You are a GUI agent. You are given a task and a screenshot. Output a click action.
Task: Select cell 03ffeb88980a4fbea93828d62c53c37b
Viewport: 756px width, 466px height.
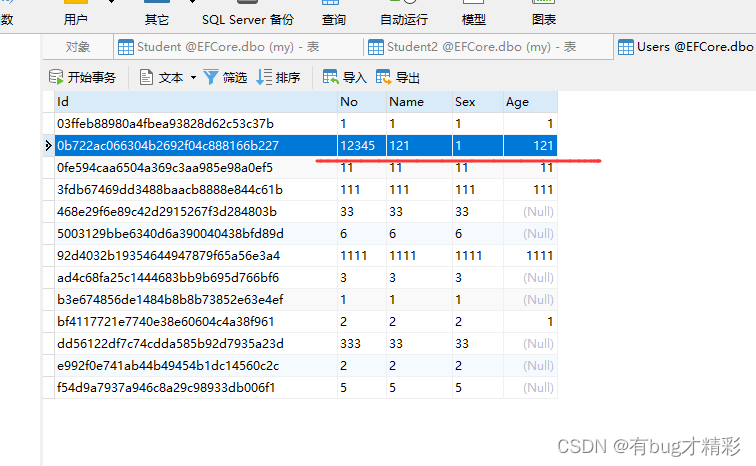coord(196,124)
